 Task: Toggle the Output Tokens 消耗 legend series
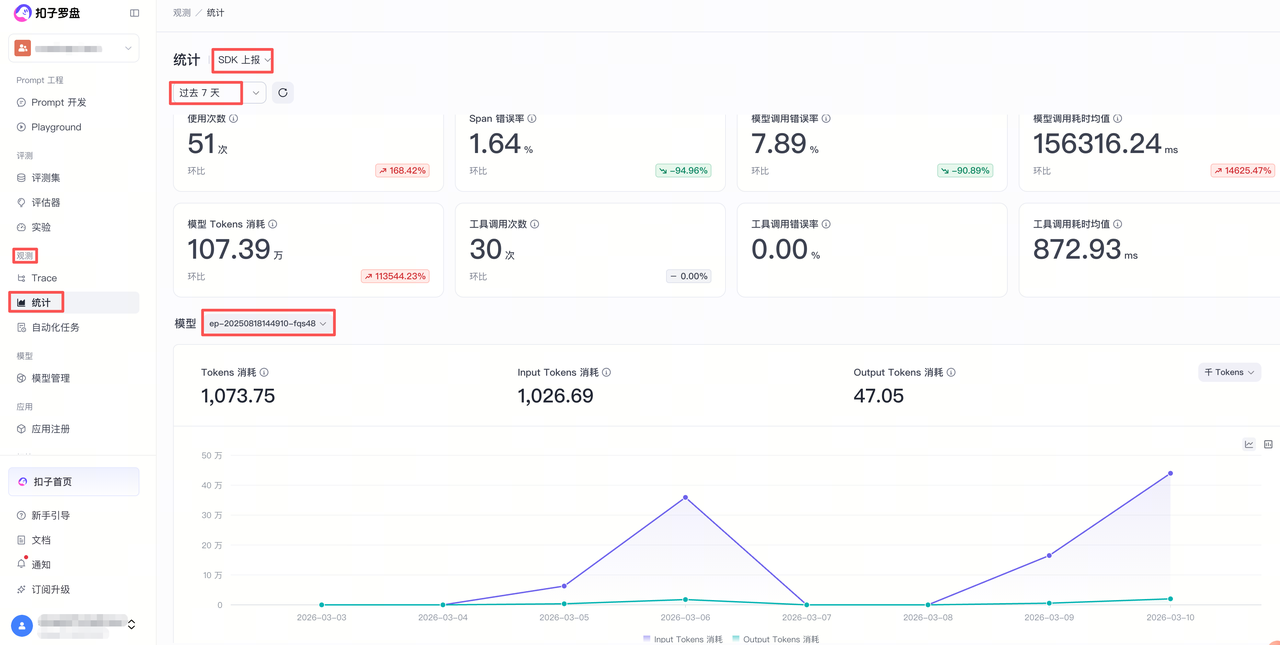click(775, 639)
